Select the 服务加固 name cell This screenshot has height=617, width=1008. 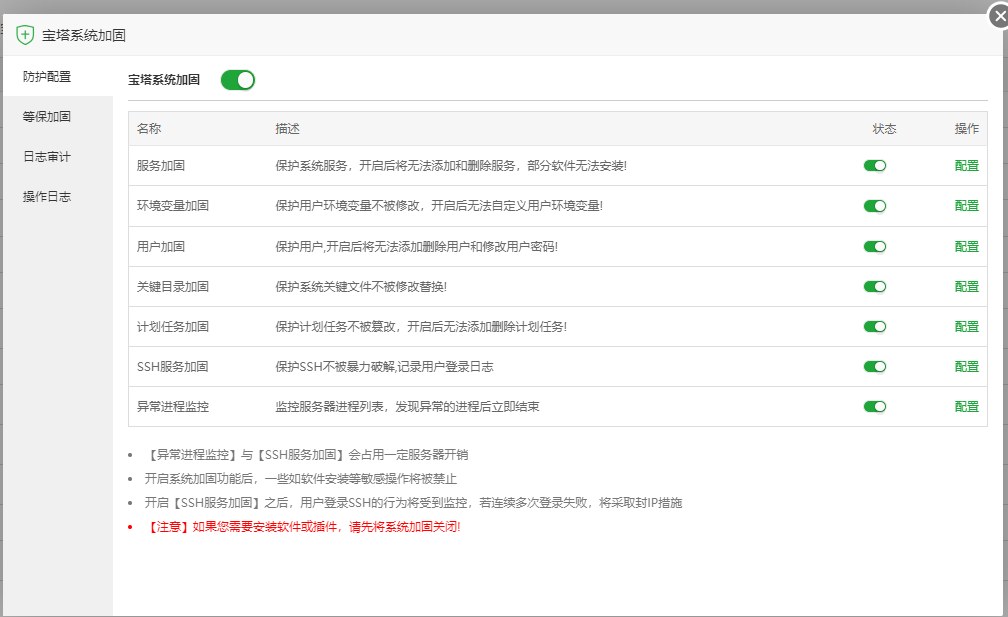click(x=161, y=166)
